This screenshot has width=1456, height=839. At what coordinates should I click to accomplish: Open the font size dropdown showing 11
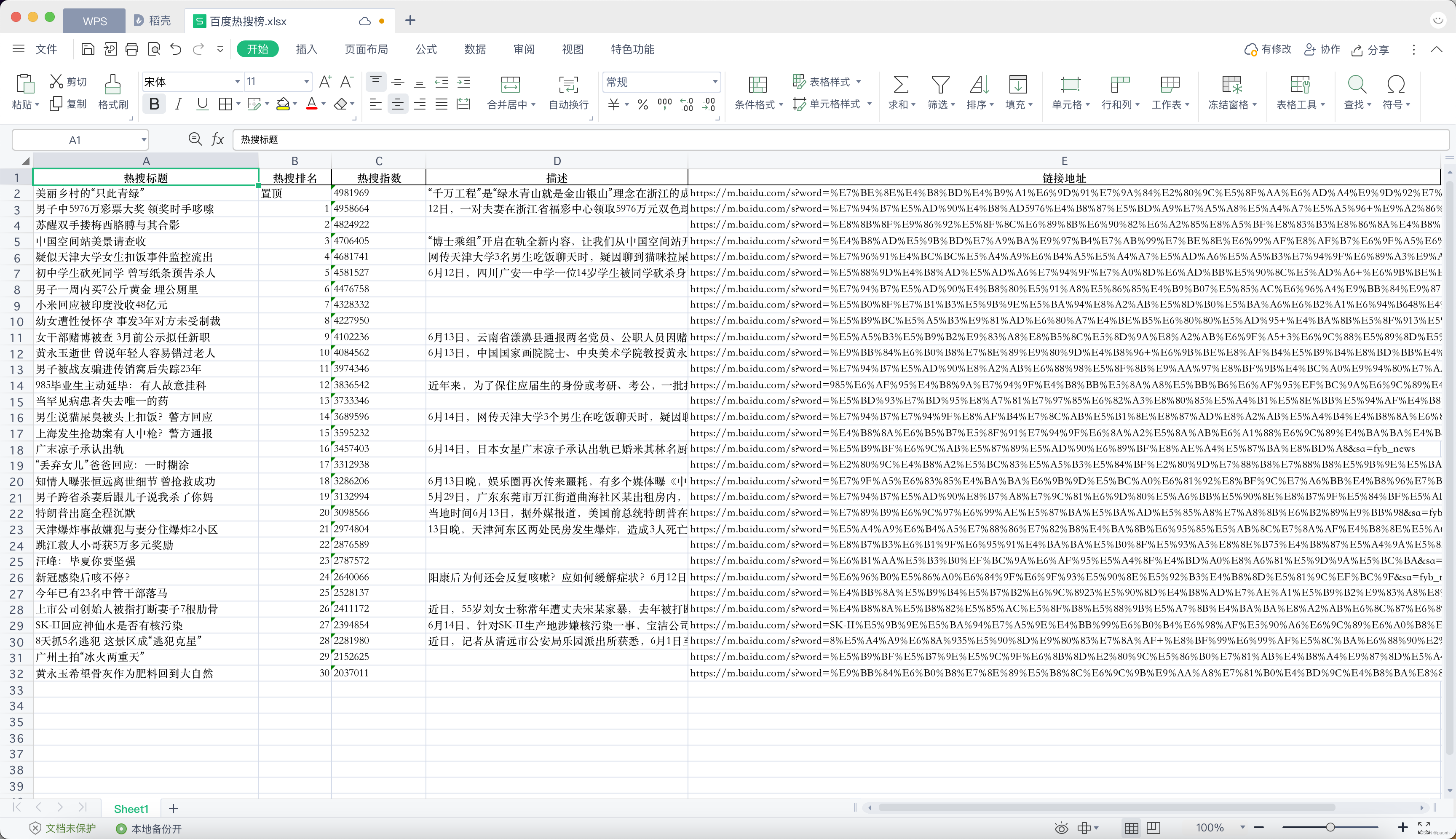pos(306,82)
